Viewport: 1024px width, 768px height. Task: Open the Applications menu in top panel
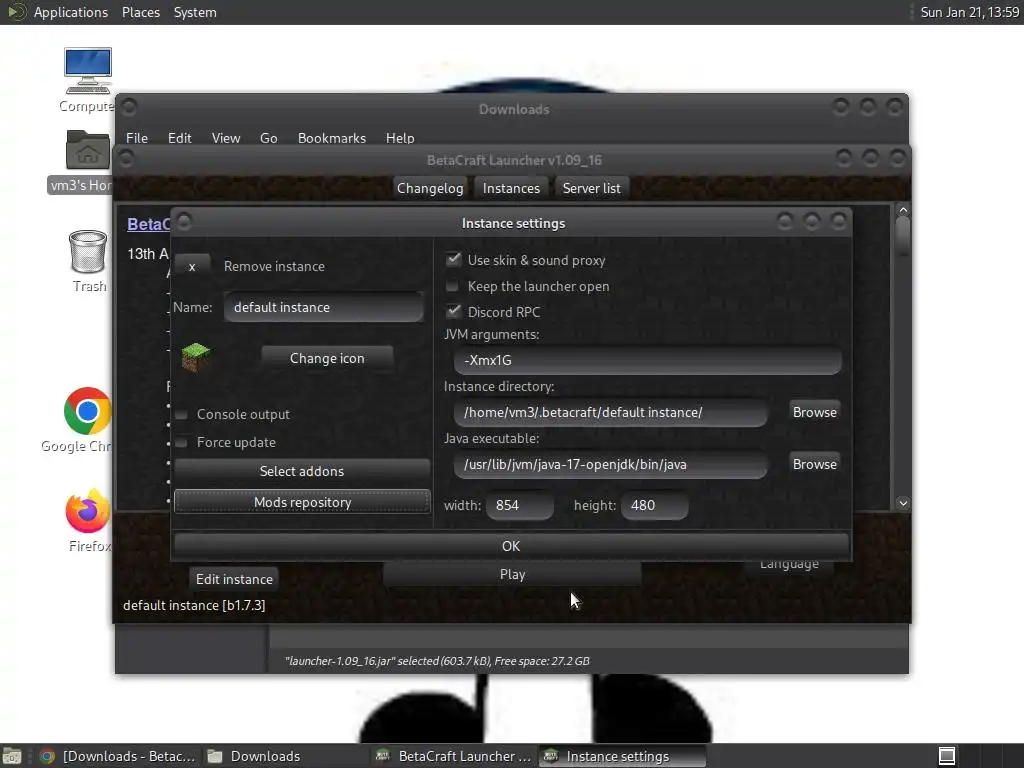point(71,12)
